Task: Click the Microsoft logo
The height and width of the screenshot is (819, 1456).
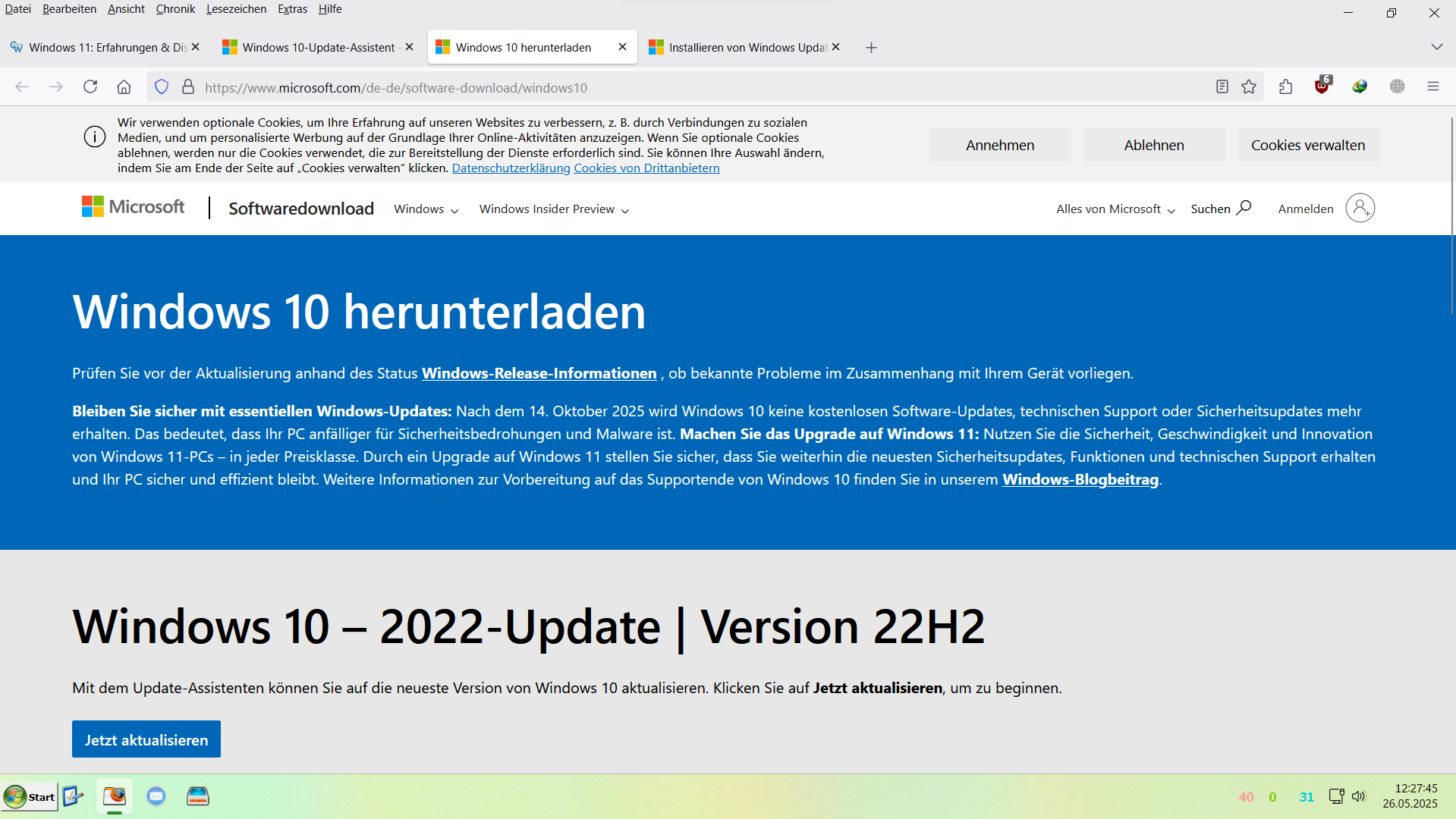Action: coord(133,207)
